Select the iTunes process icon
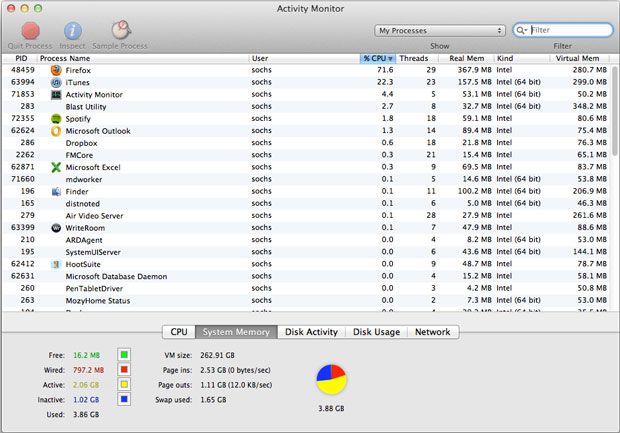This screenshot has height=433, width=620. click(x=56, y=82)
